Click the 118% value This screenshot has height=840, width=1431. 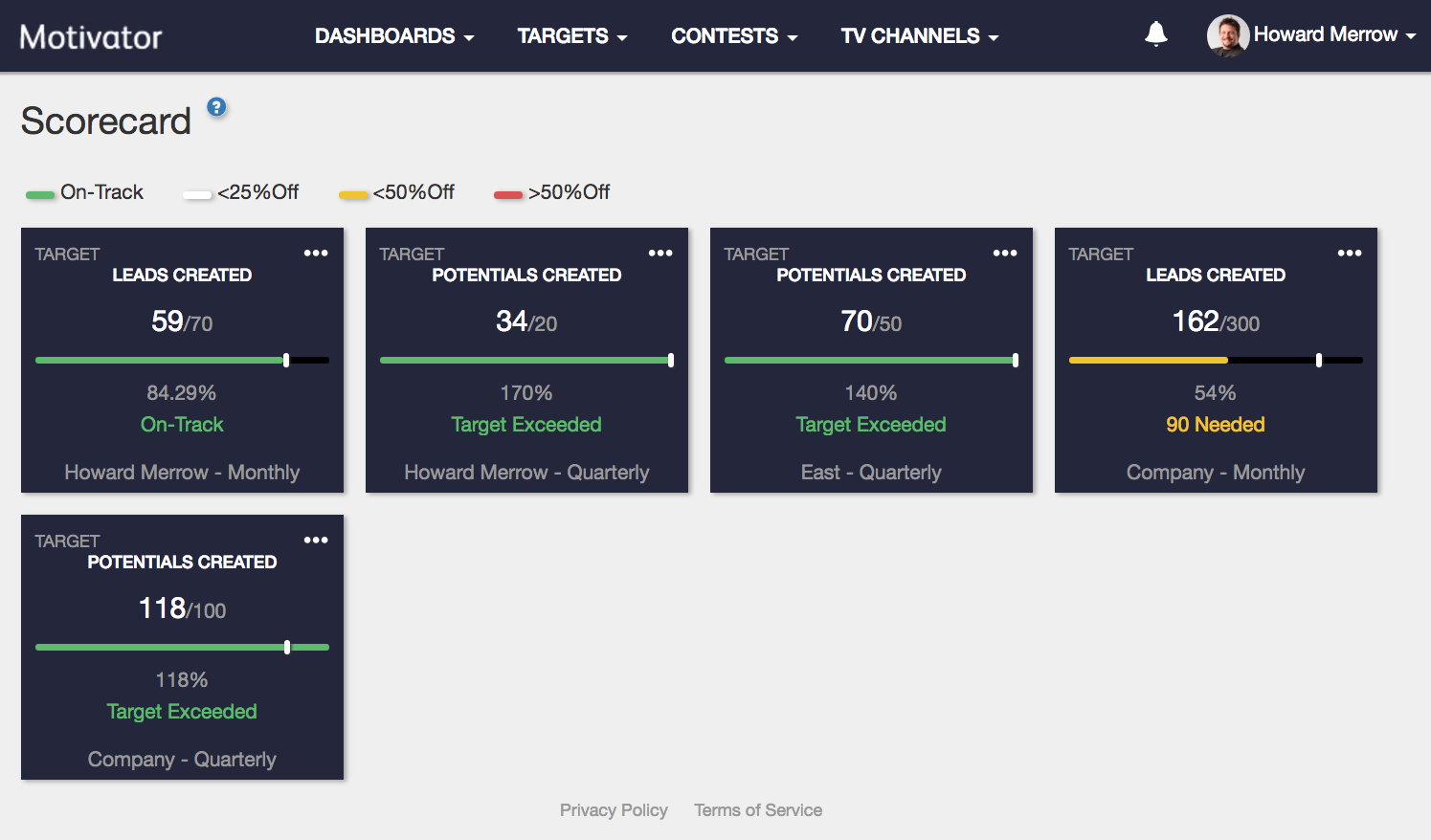[182, 680]
